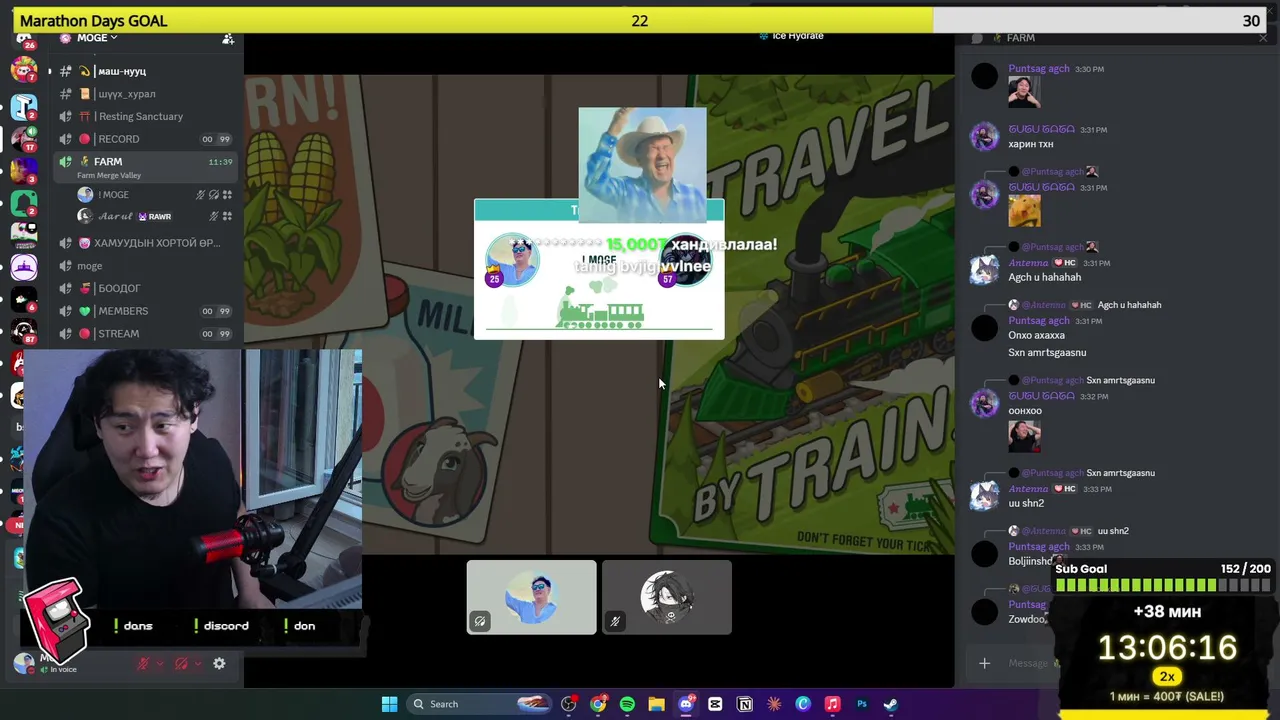
Task: Join the moge voice channel
Action: [145, 266]
